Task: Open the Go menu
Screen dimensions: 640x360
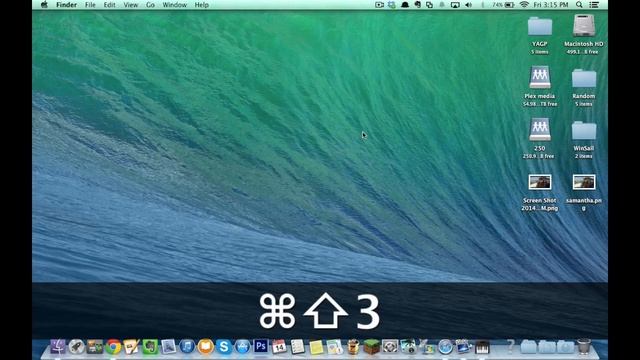Action: coord(150,5)
